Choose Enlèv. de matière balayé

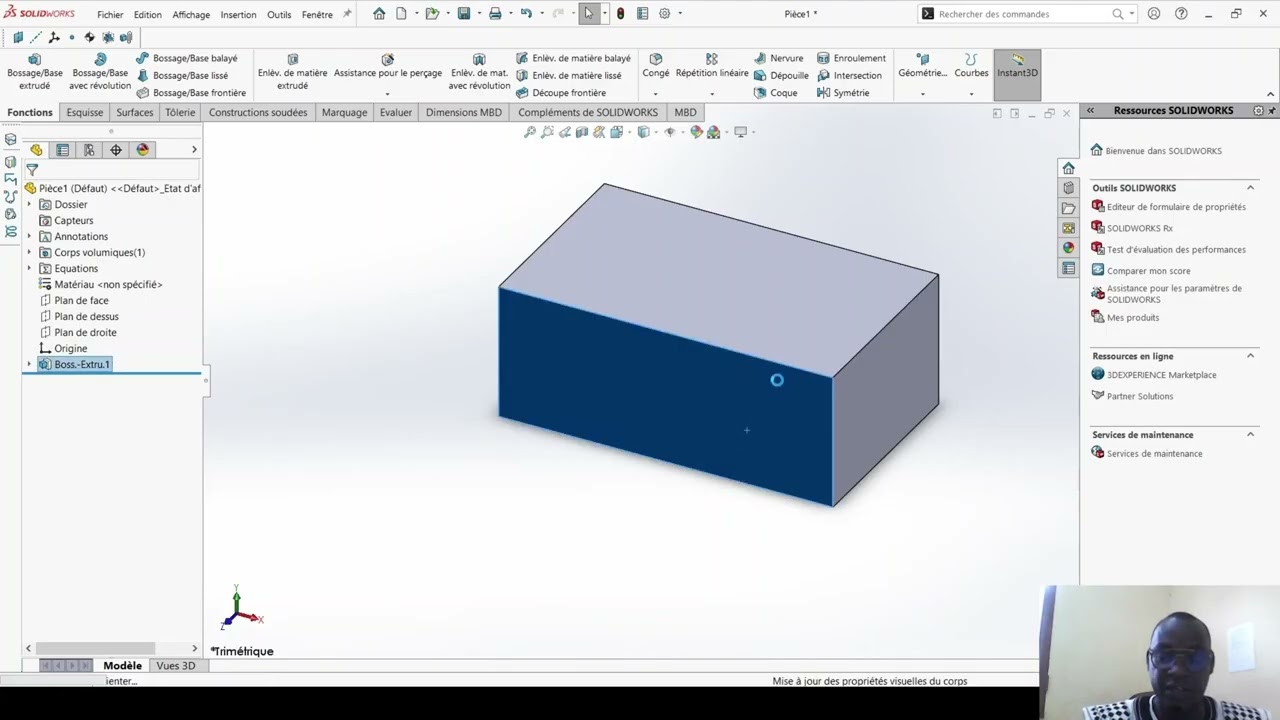coord(573,58)
